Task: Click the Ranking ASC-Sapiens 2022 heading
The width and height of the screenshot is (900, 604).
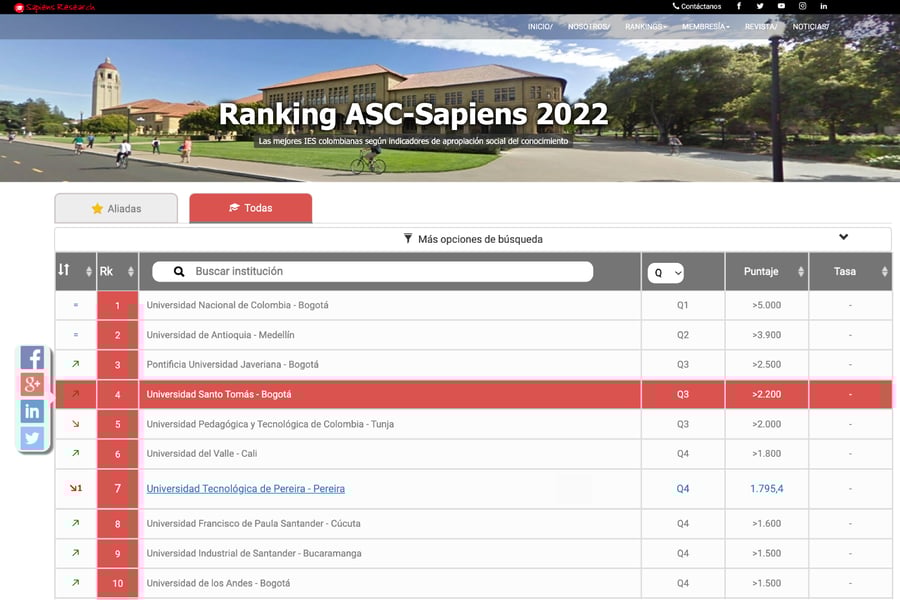Action: click(x=413, y=114)
